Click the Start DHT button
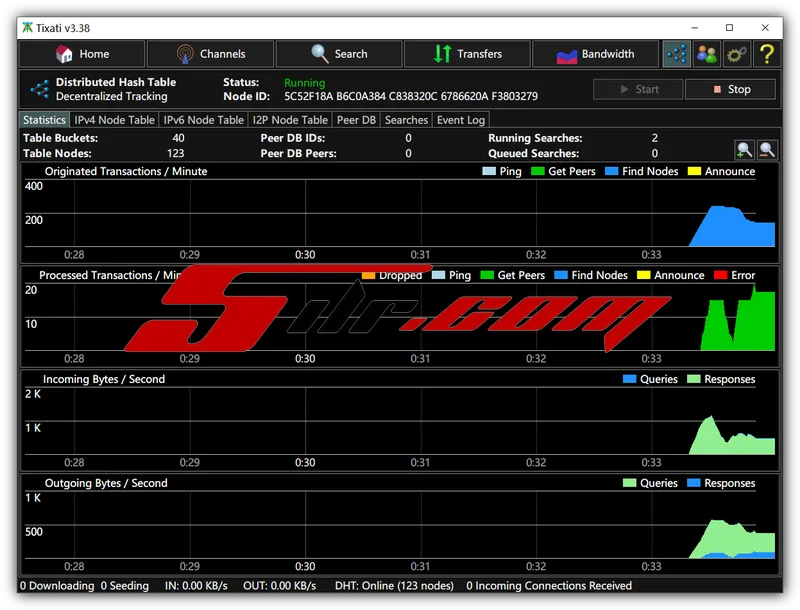The image size is (800, 610). coord(638,89)
